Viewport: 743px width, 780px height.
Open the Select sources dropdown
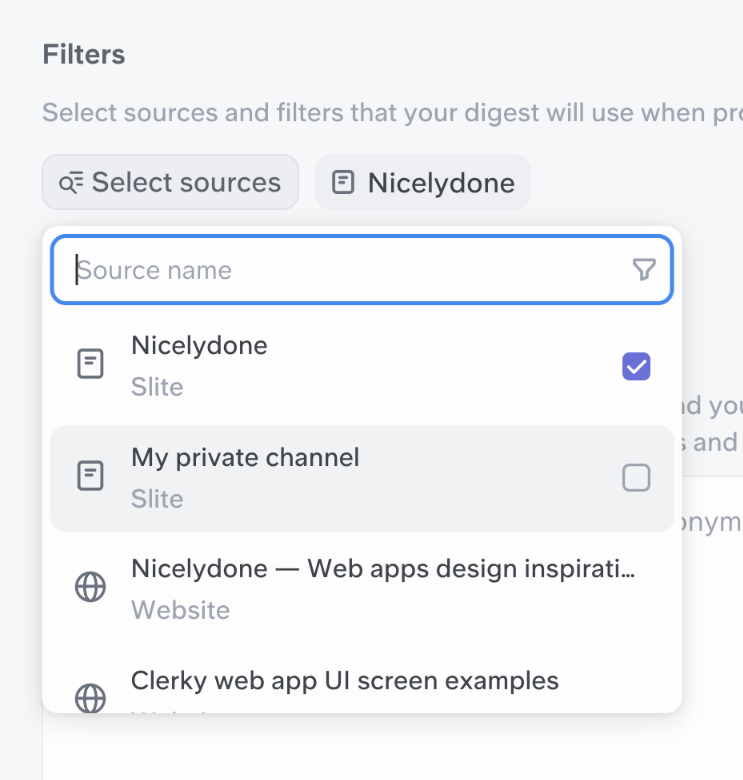(x=170, y=183)
